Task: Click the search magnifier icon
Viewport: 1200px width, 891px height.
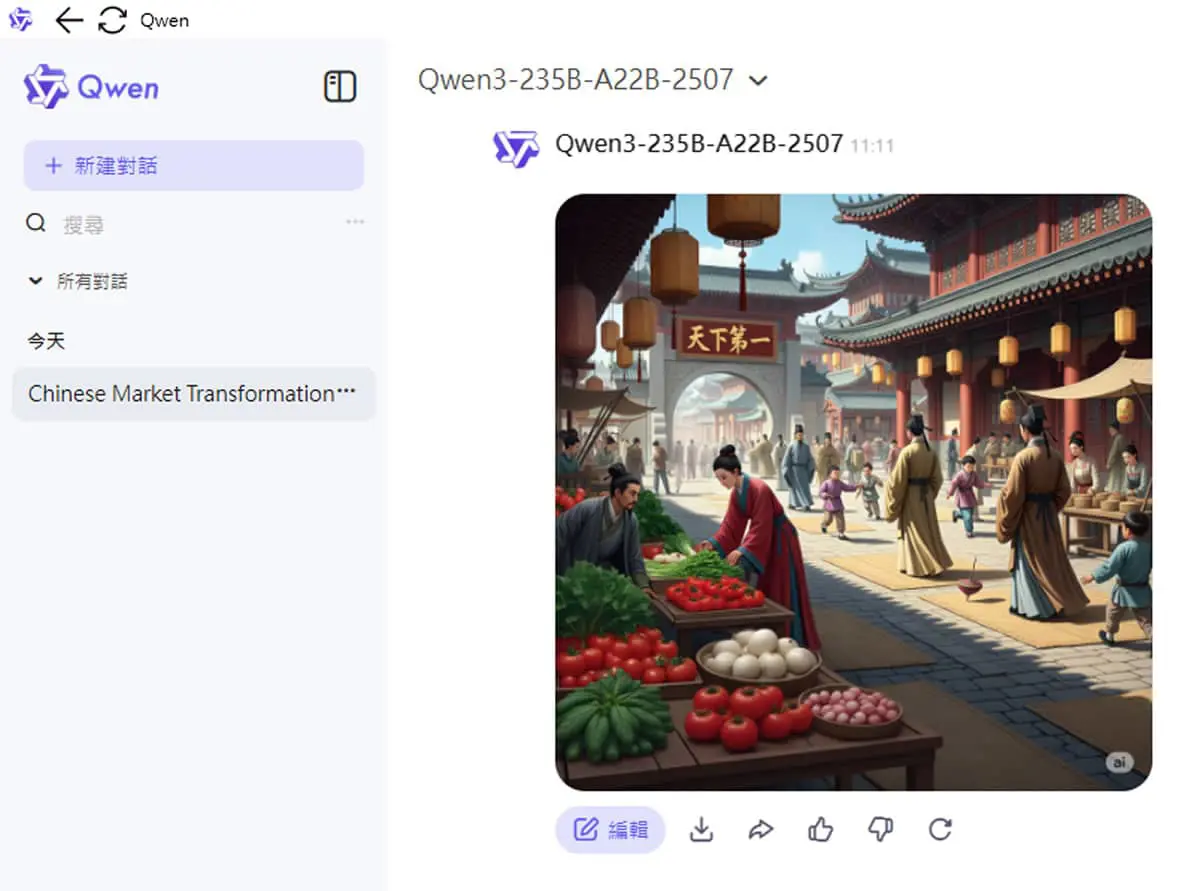Action: [36, 223]
